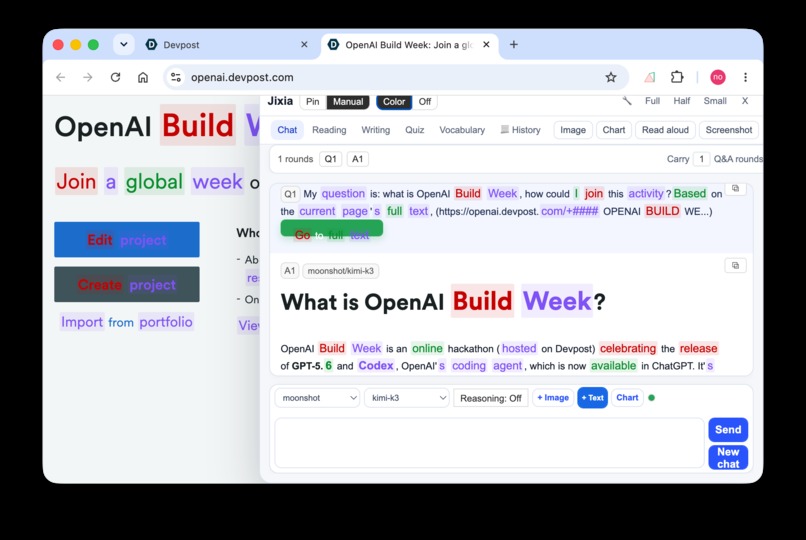Click the blue Edit project button
The width and height of the screenshot is (806, 540).
127,239
